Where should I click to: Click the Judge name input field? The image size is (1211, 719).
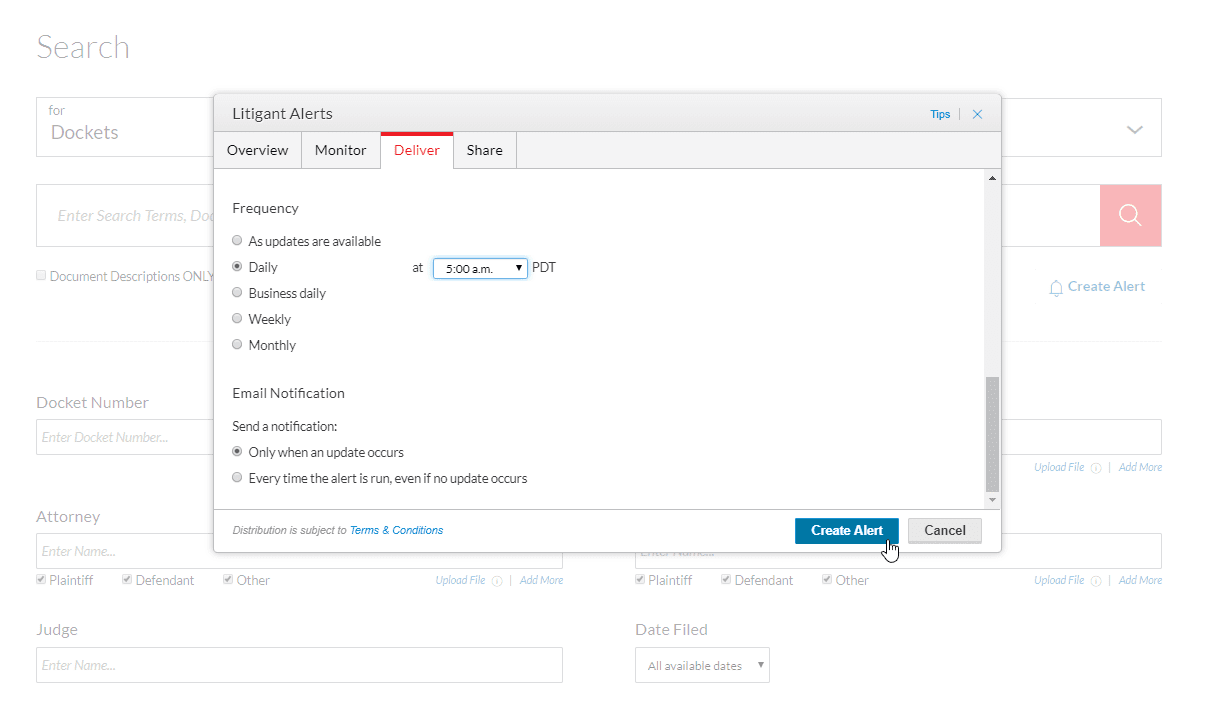pos(299,665)
